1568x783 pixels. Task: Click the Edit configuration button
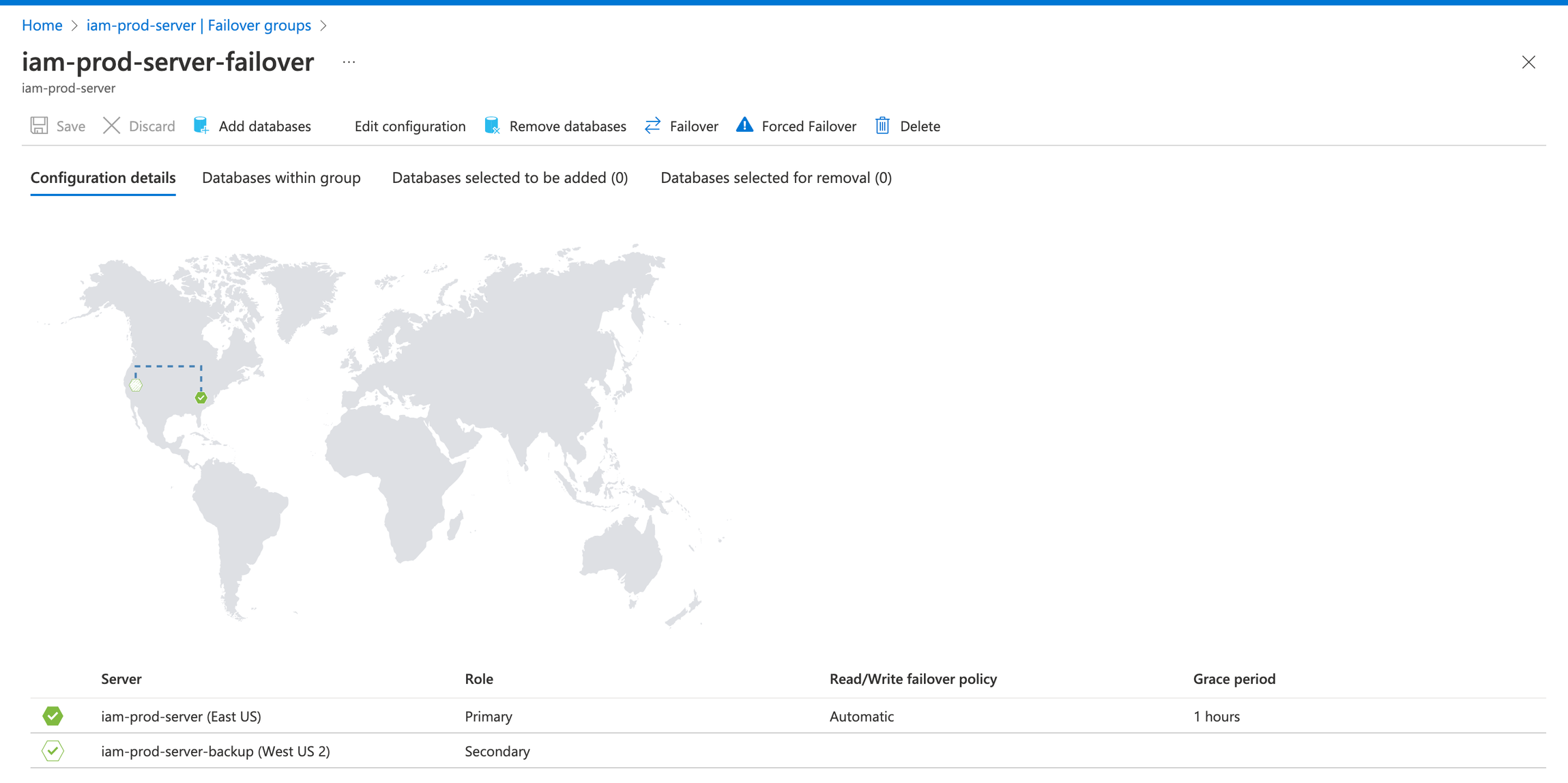pyautogui.click(x=410, y=126)
